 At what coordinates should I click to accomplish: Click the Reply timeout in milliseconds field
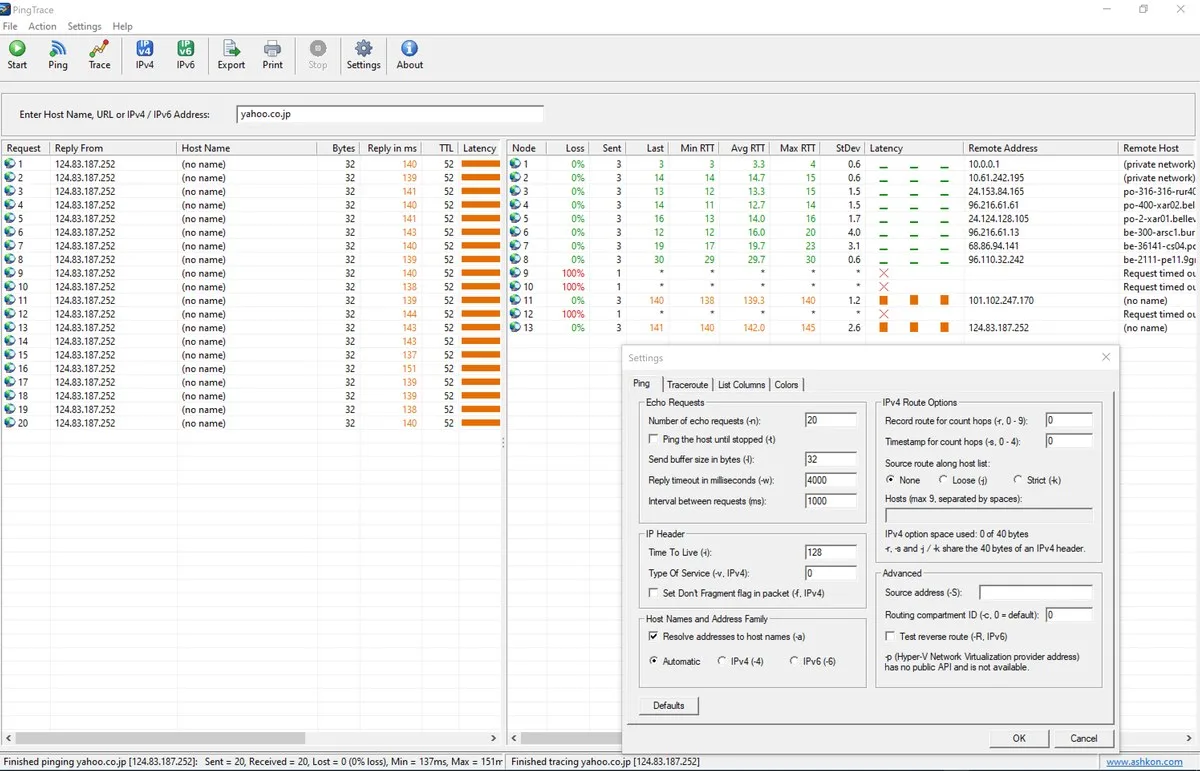(831, 481)
